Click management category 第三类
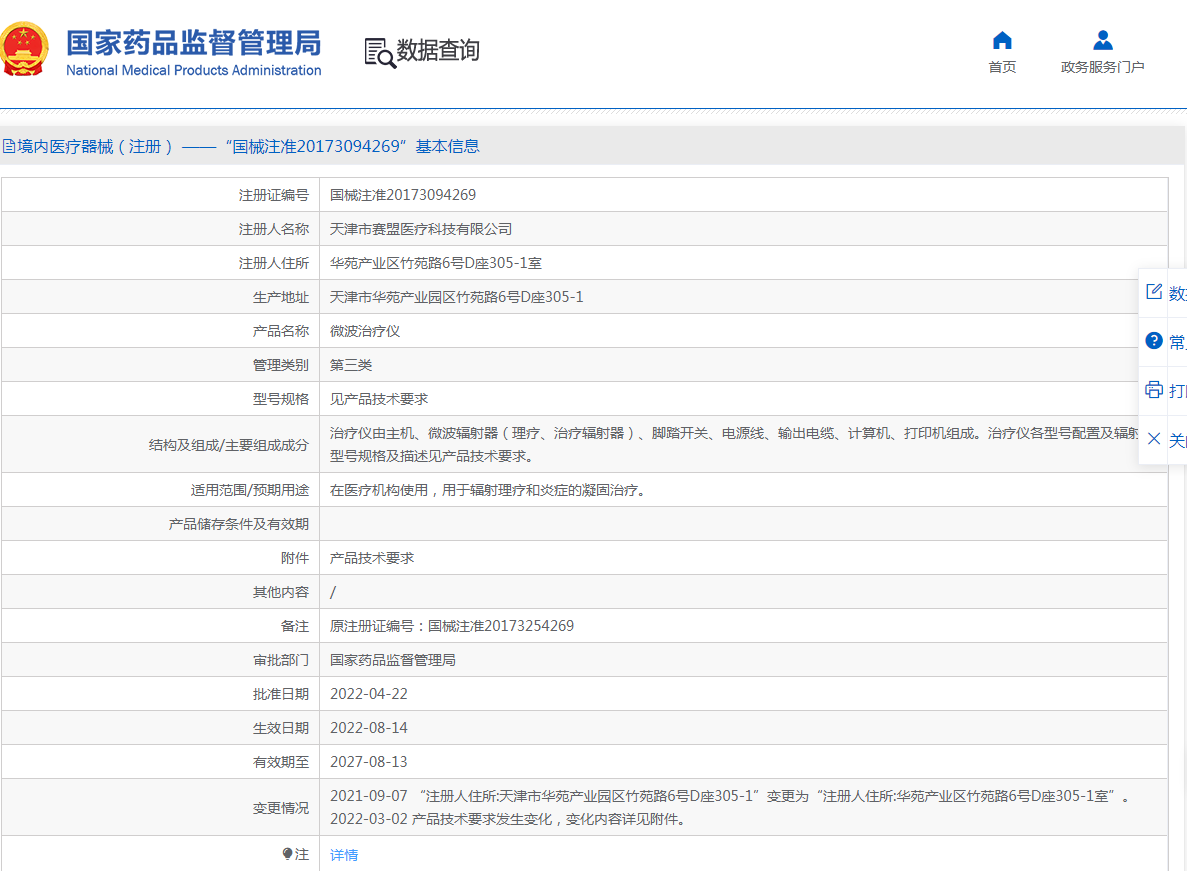Screen dimensions: 1187x871 350,365
